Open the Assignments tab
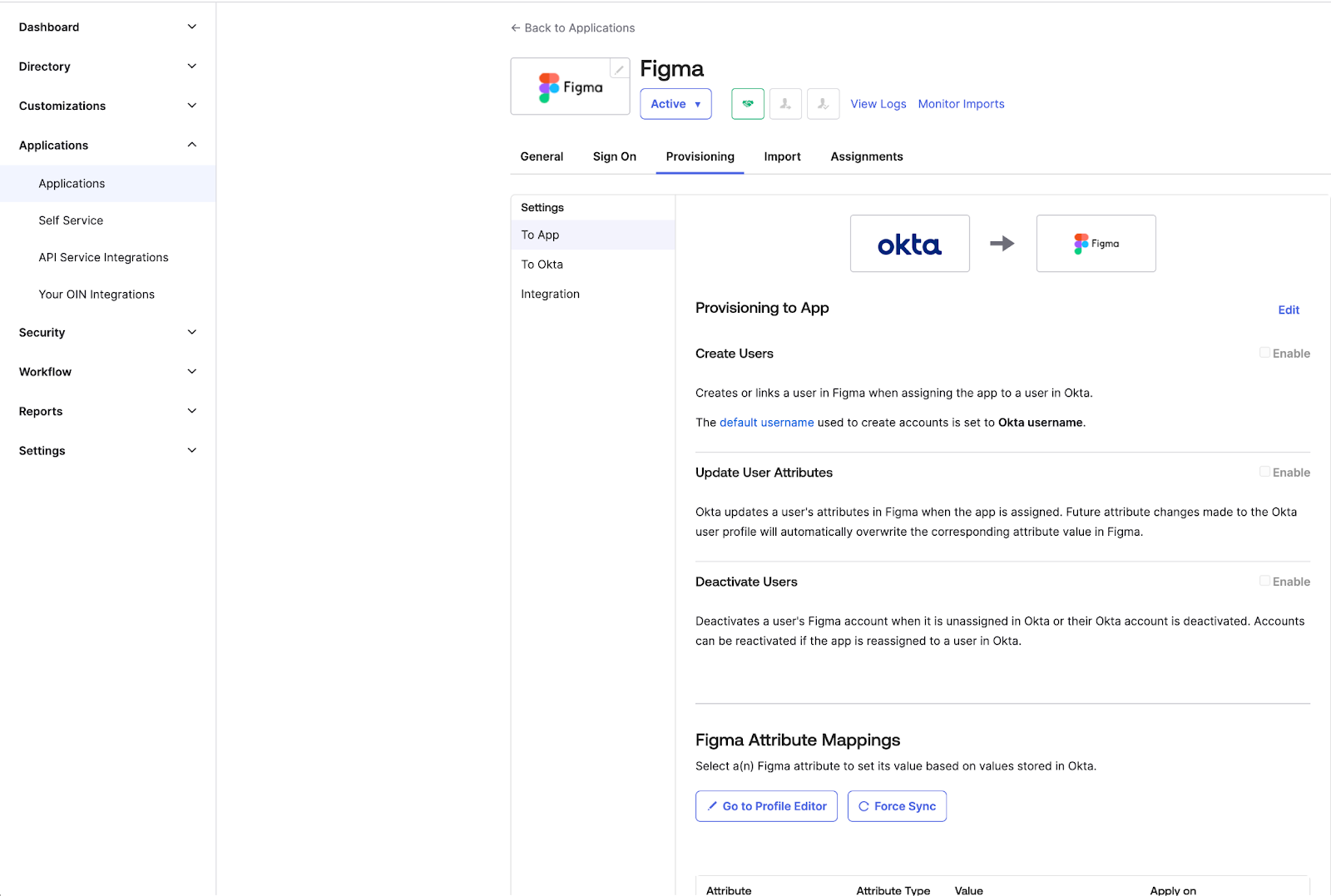 point(866,156)
